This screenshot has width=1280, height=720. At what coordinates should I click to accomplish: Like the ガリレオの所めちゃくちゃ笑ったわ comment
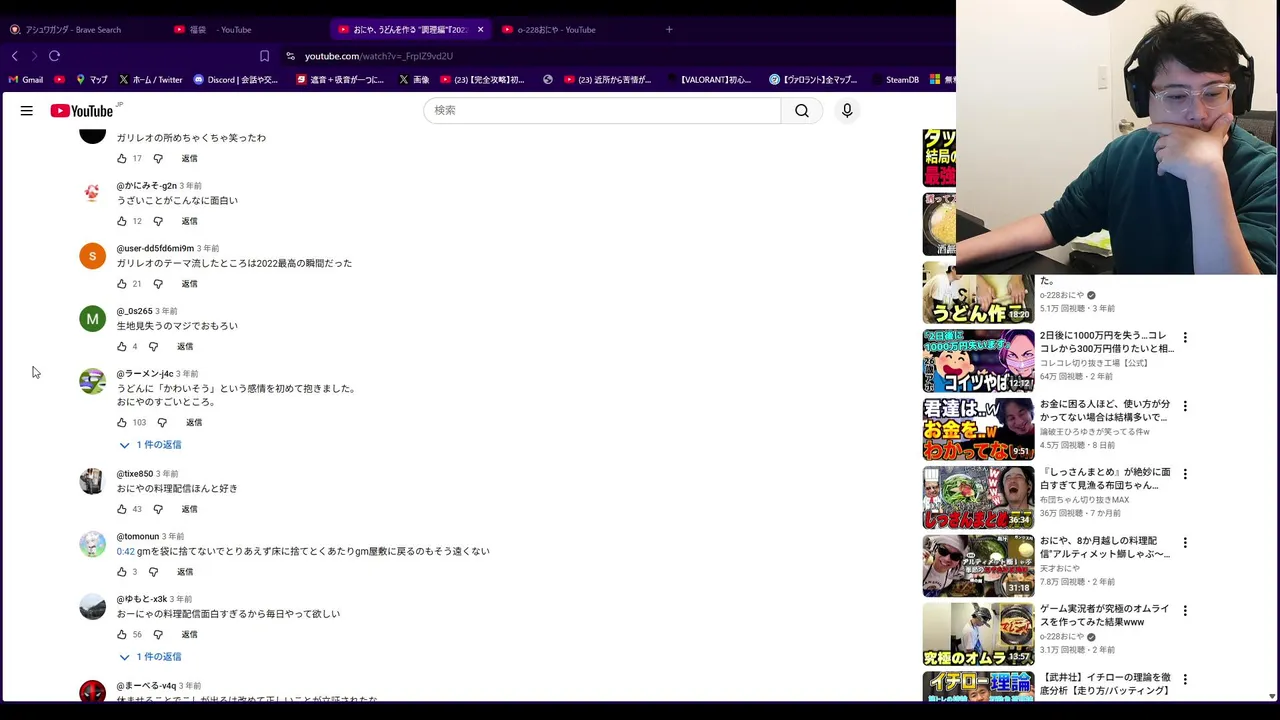[x=122, y=159]
